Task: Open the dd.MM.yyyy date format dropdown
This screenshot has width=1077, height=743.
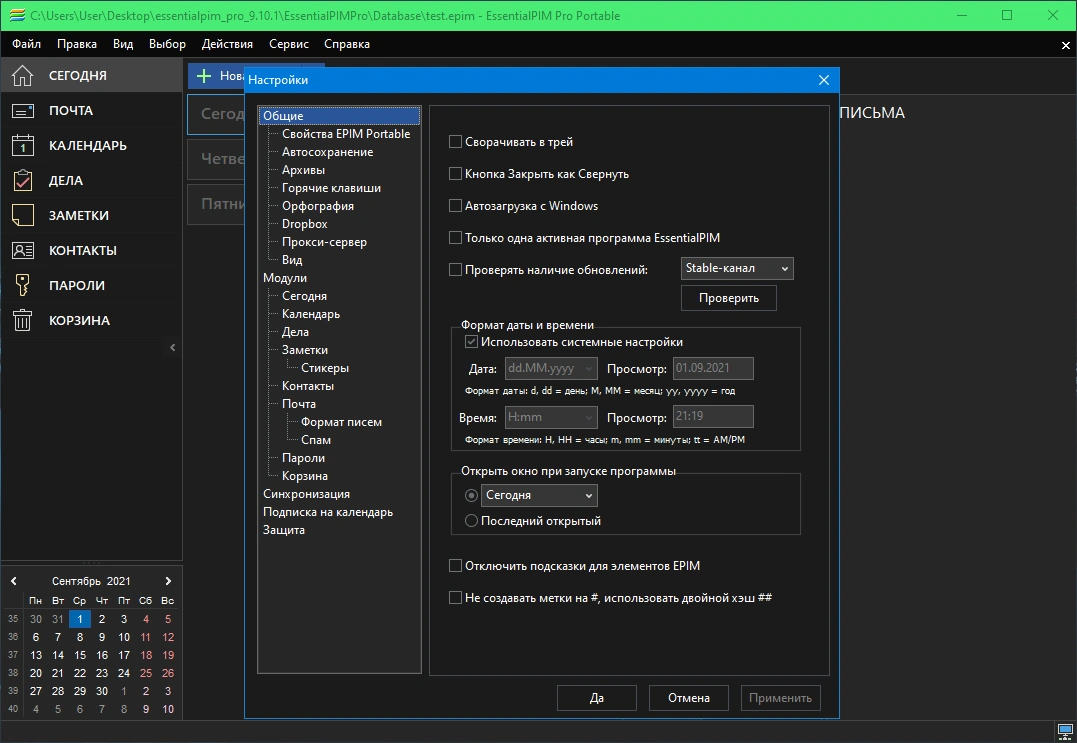Action: click(551, 368)
